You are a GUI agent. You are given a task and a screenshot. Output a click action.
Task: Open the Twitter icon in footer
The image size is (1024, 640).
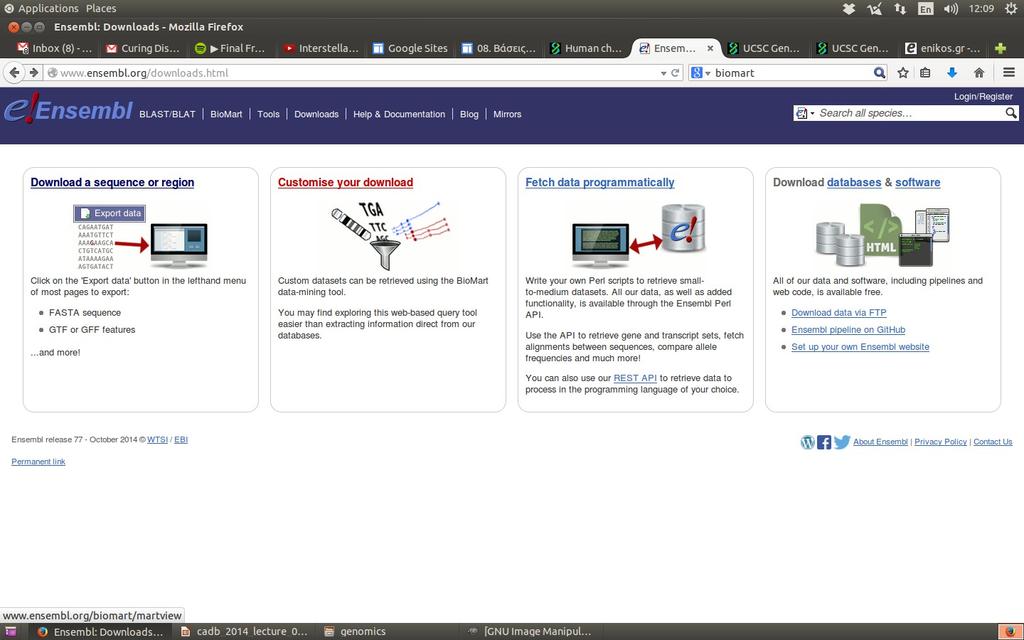point(842,442)
